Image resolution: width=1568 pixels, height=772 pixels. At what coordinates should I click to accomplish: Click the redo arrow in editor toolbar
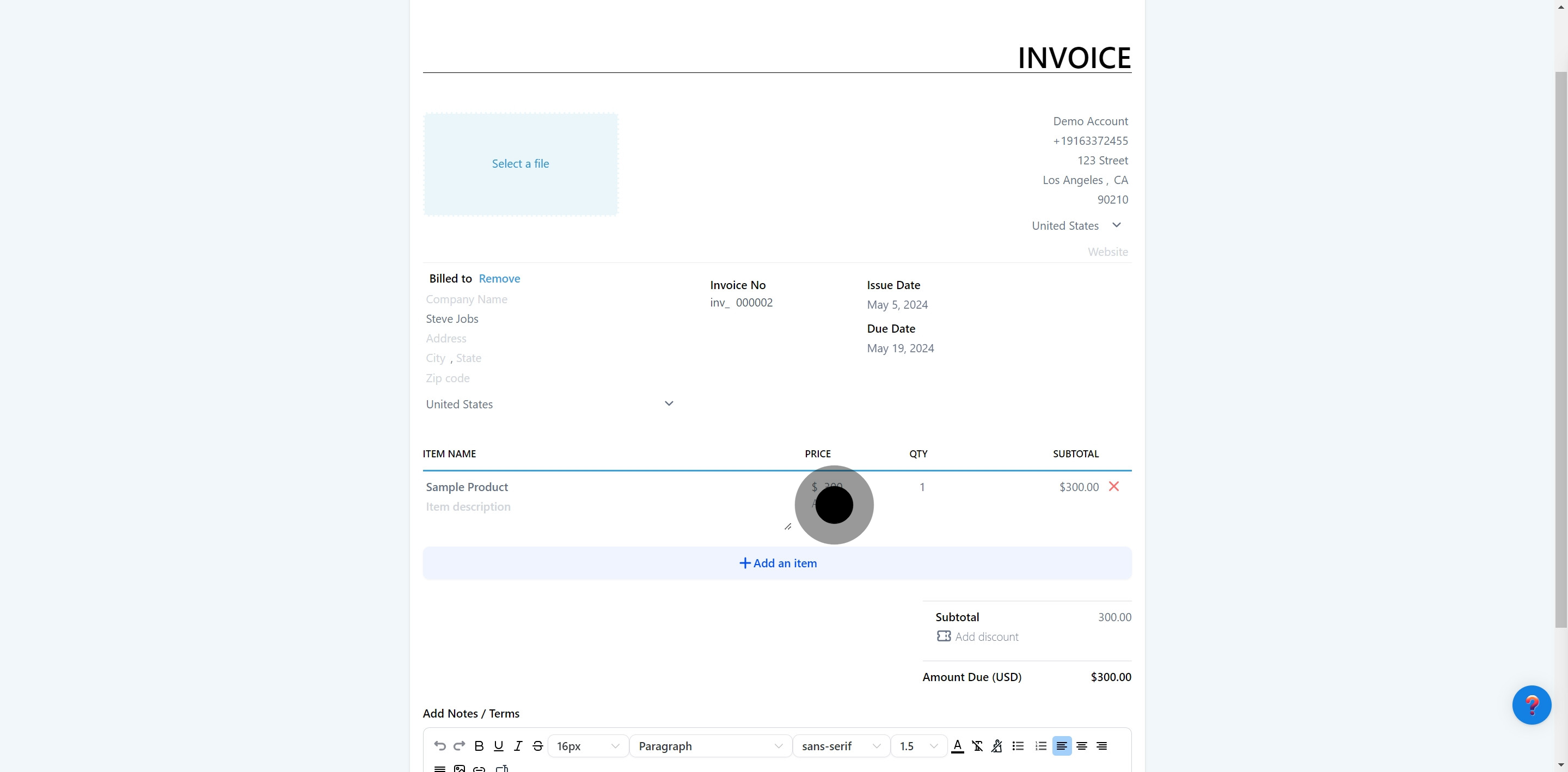459,746
